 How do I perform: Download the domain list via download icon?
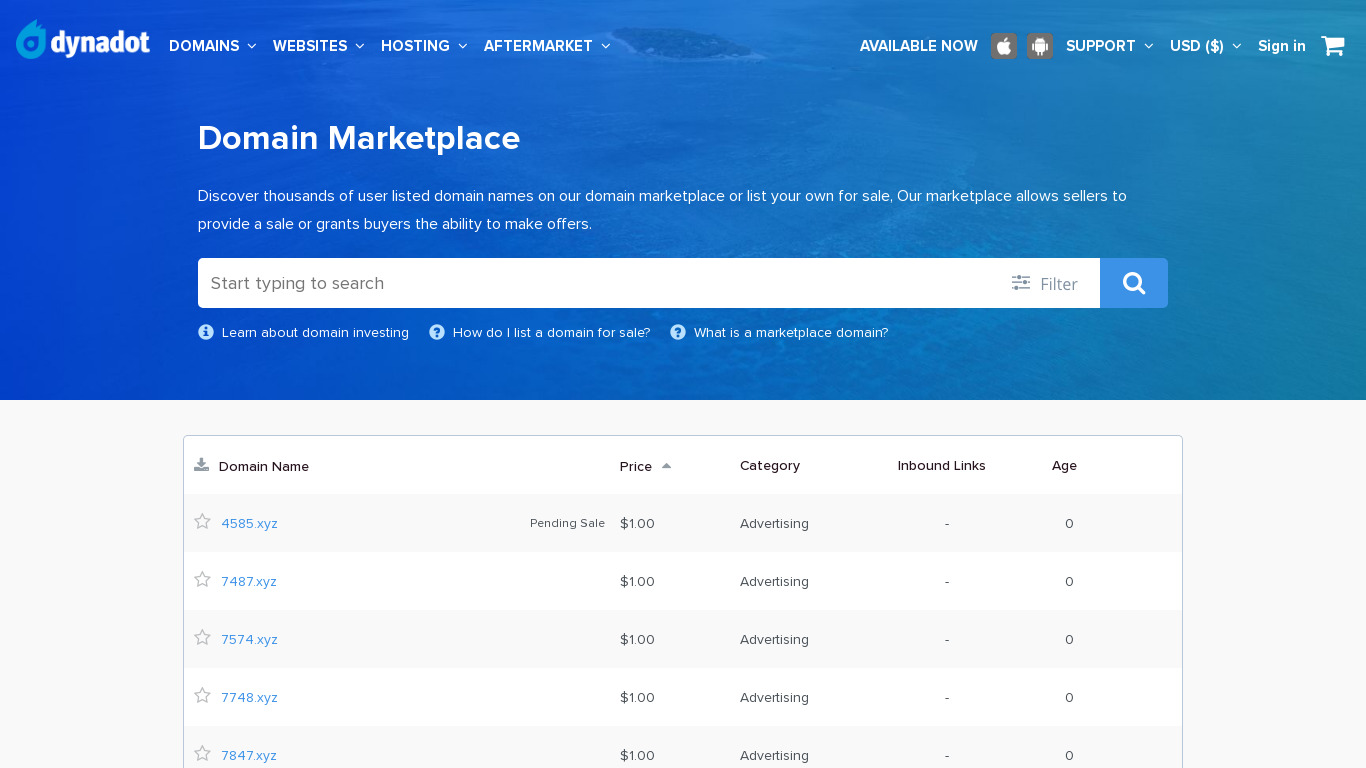tap(202, 465)
